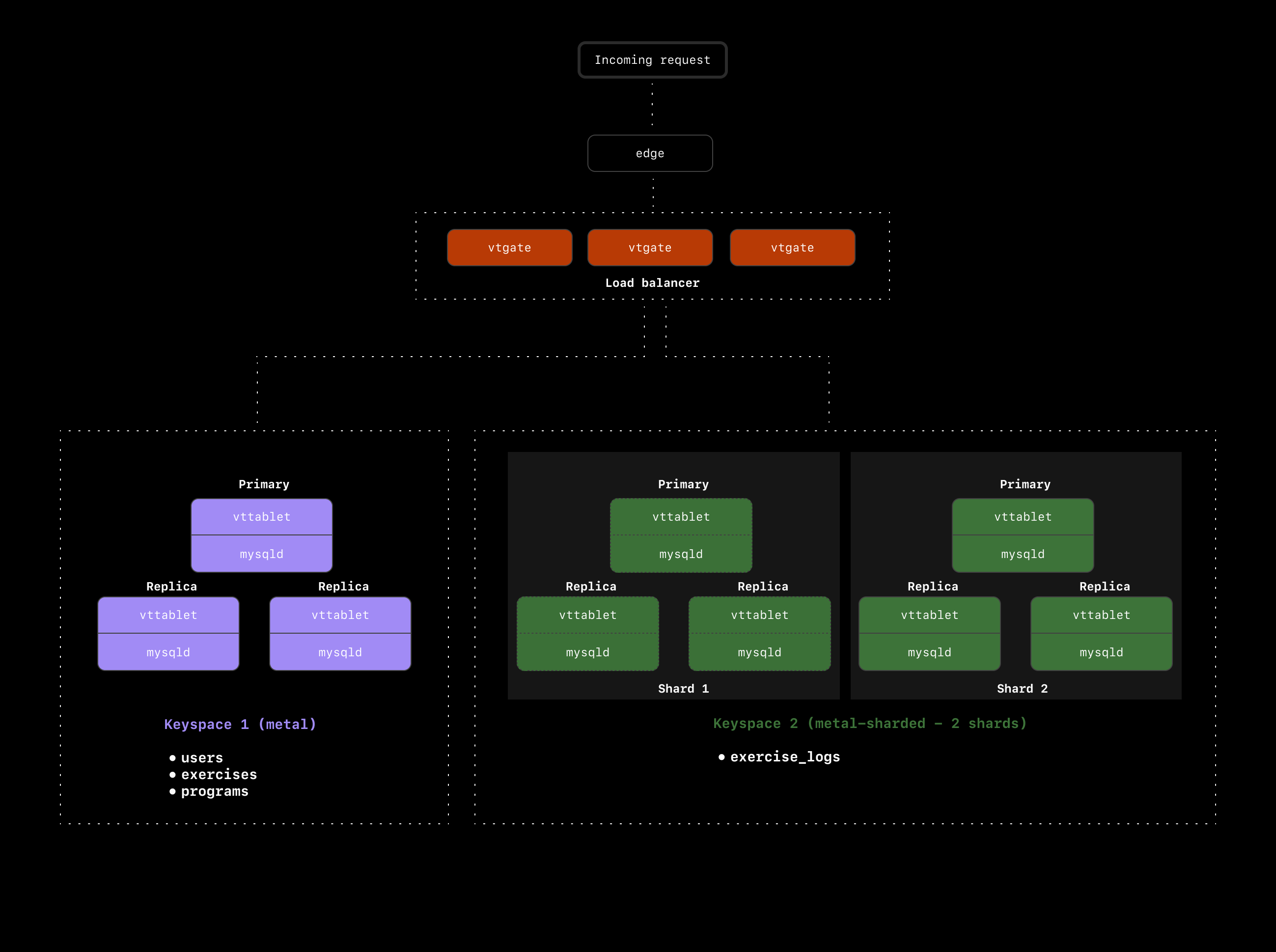Click the rightmost vtgate box

click(x=792, y=248)
